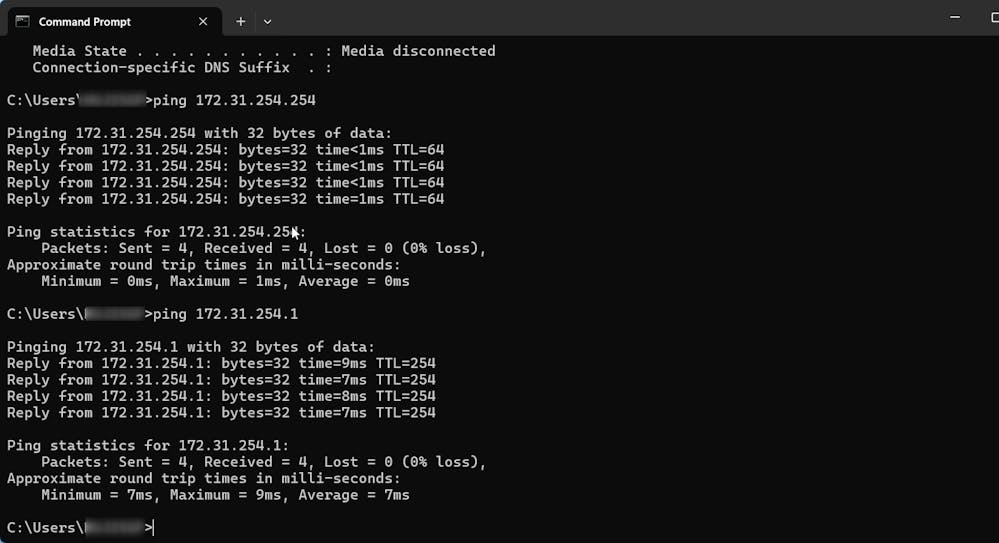Click the reply line showing time=8ms

pos(221,396)
